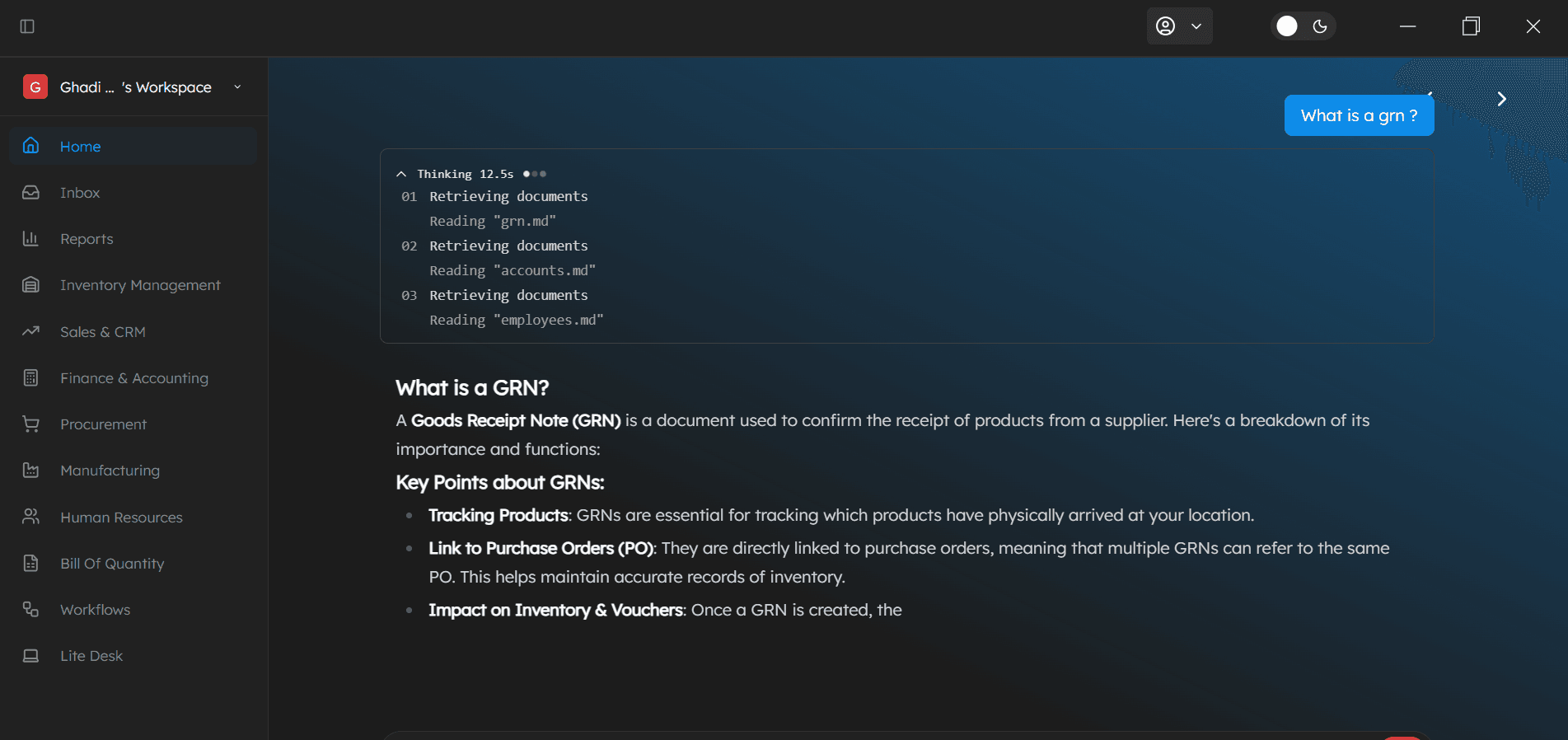
Task: Open the Human Resources people icon
Action: point(30,517)
